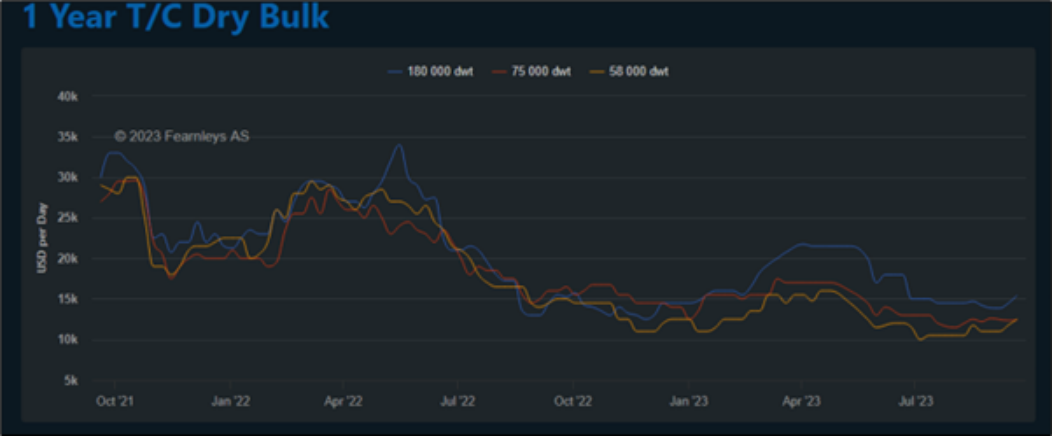Select the Apr '23 date label
The width and height of the screenshot is (1052, 436).
[801, 400]
